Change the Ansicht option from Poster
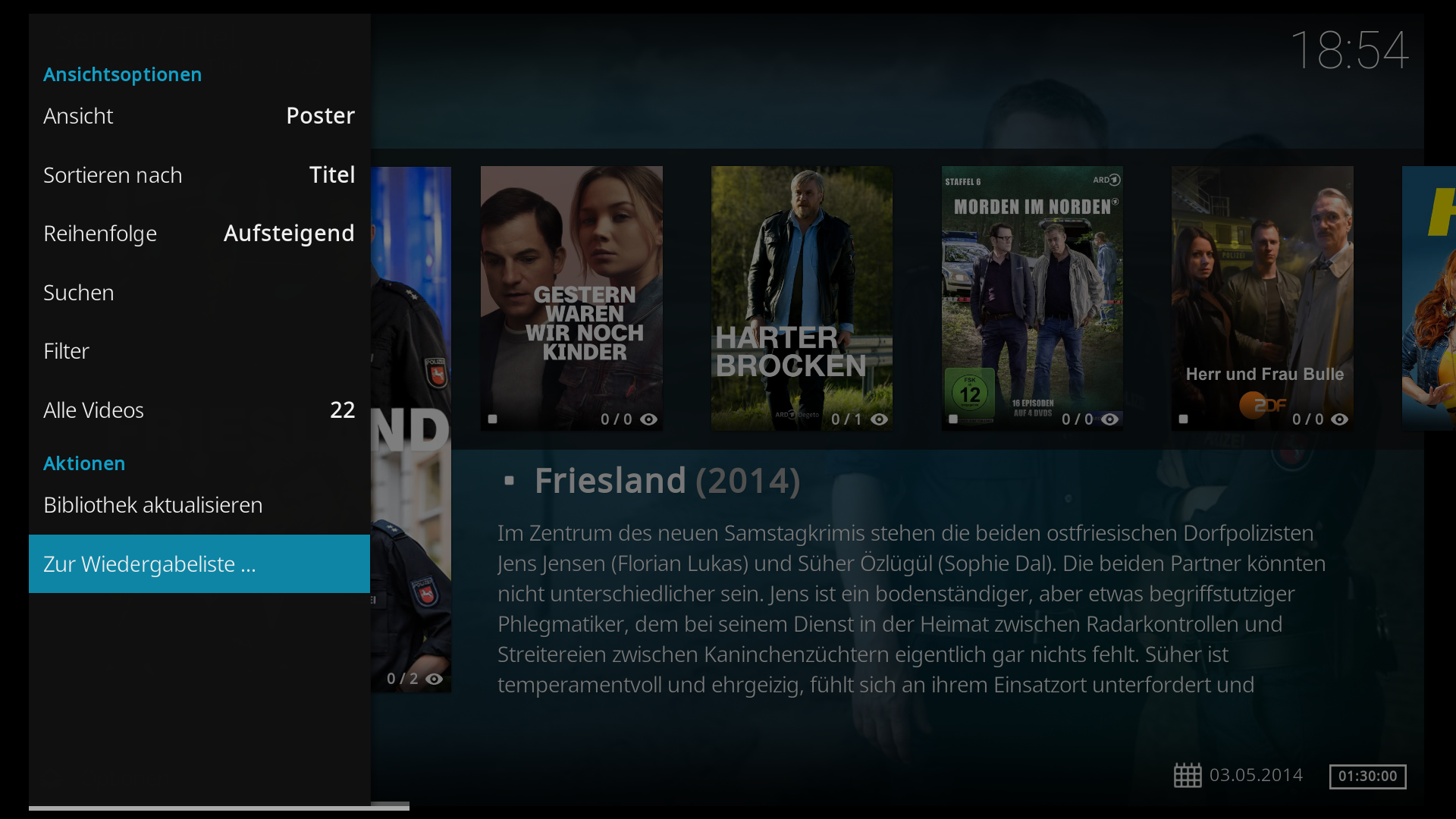The image size is (1456, 819). click(199, 116)
